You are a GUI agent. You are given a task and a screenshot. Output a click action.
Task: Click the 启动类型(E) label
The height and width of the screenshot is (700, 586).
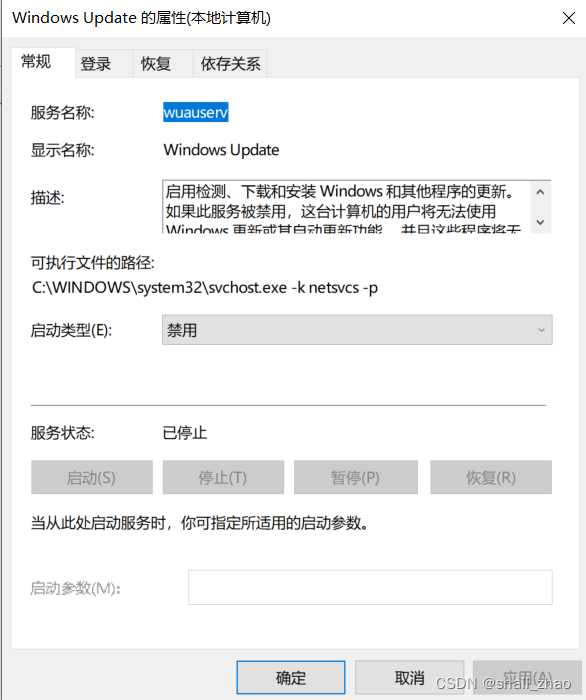[71, 330]
